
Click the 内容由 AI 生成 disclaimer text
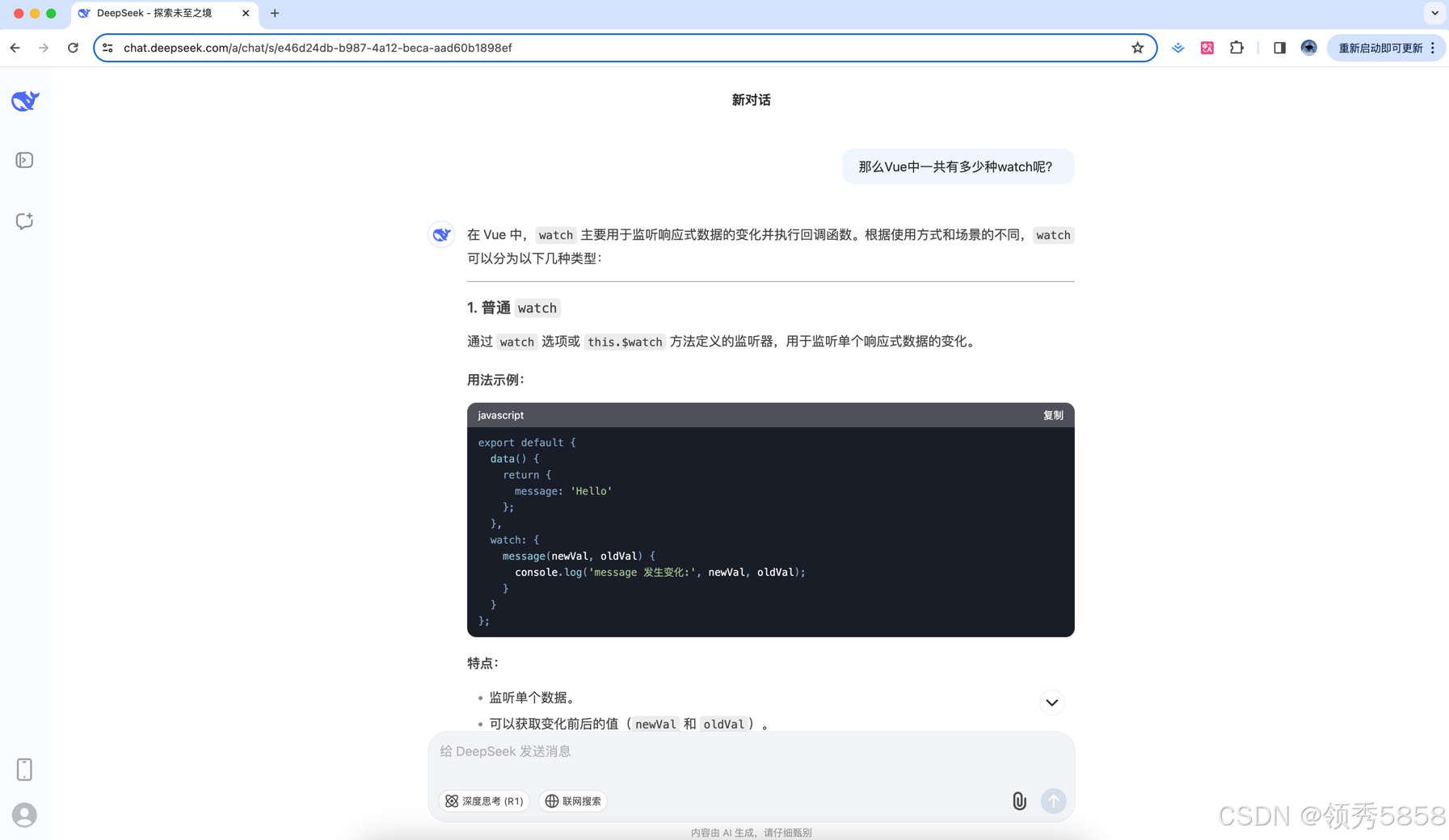[x=751, y=832]
